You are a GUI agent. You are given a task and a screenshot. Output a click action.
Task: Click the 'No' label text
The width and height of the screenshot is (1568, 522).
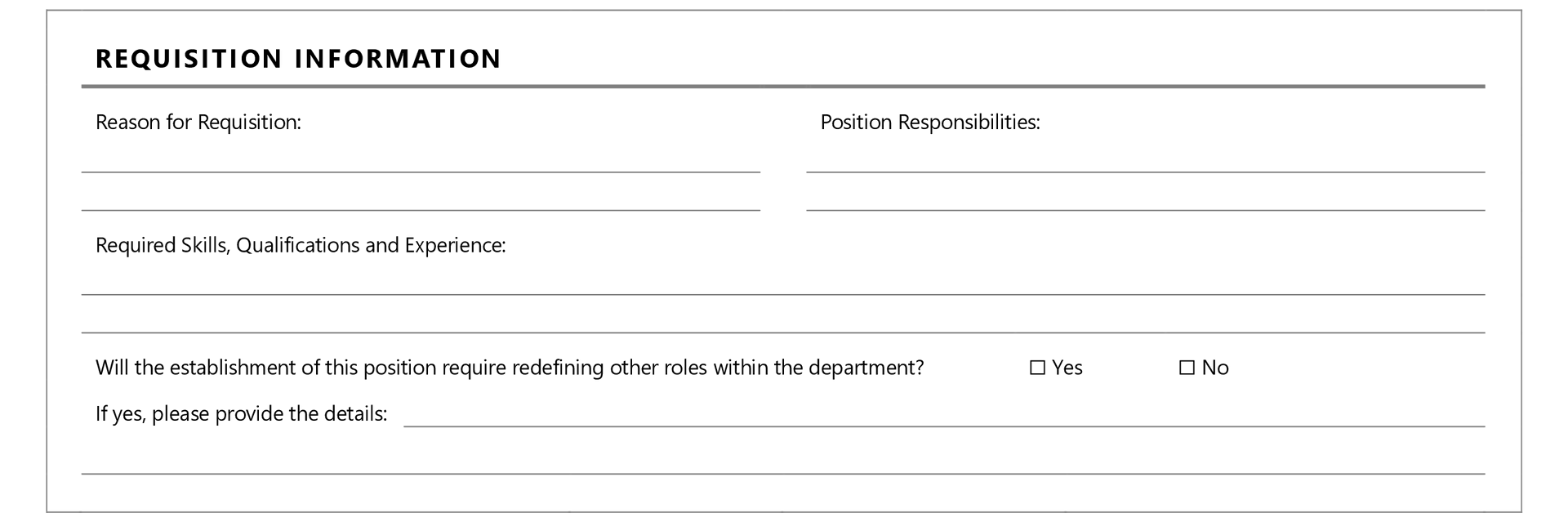1215,368
